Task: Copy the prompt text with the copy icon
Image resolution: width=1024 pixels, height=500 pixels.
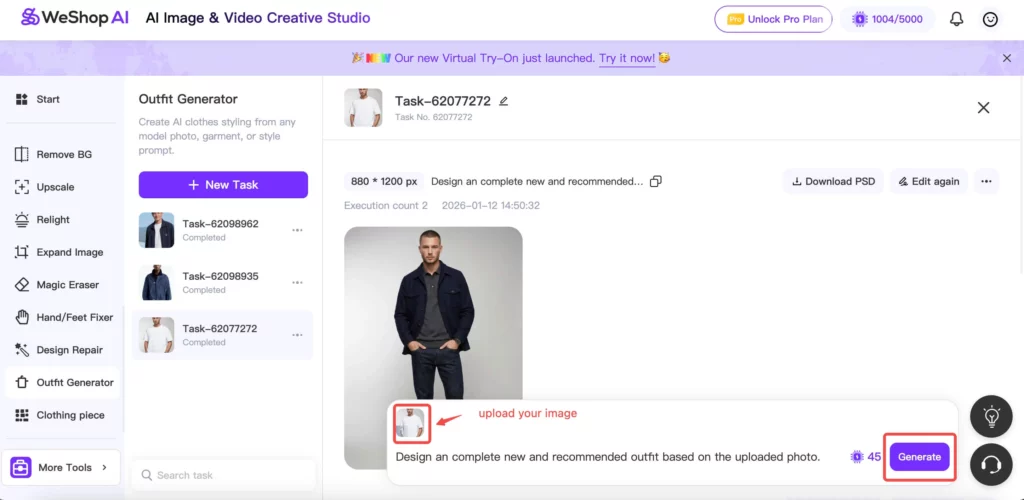Action: (x=656, y=182)
